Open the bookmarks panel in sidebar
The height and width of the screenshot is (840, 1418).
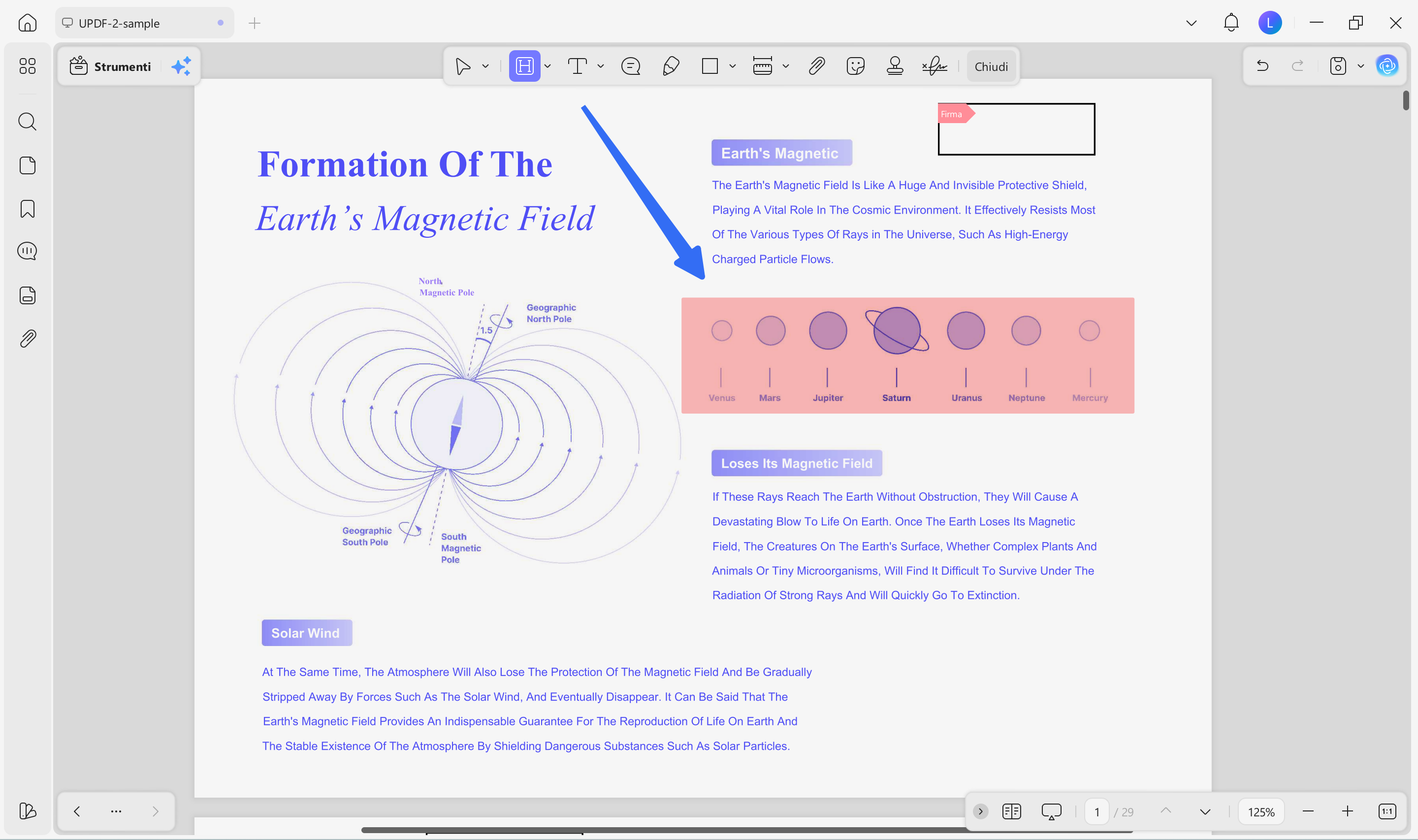point(27,209)
